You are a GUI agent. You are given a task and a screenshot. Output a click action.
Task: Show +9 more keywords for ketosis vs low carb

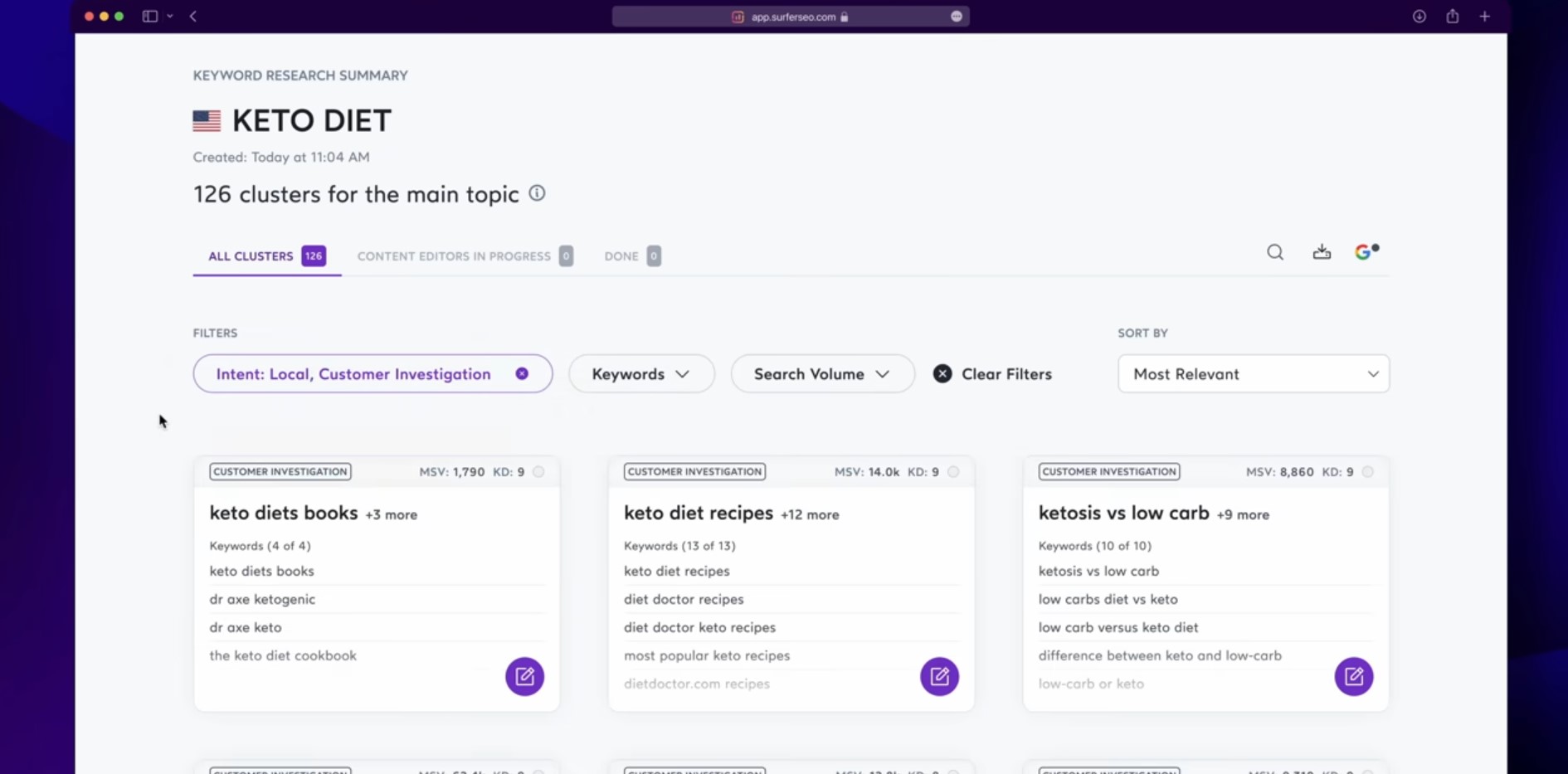1243,515
